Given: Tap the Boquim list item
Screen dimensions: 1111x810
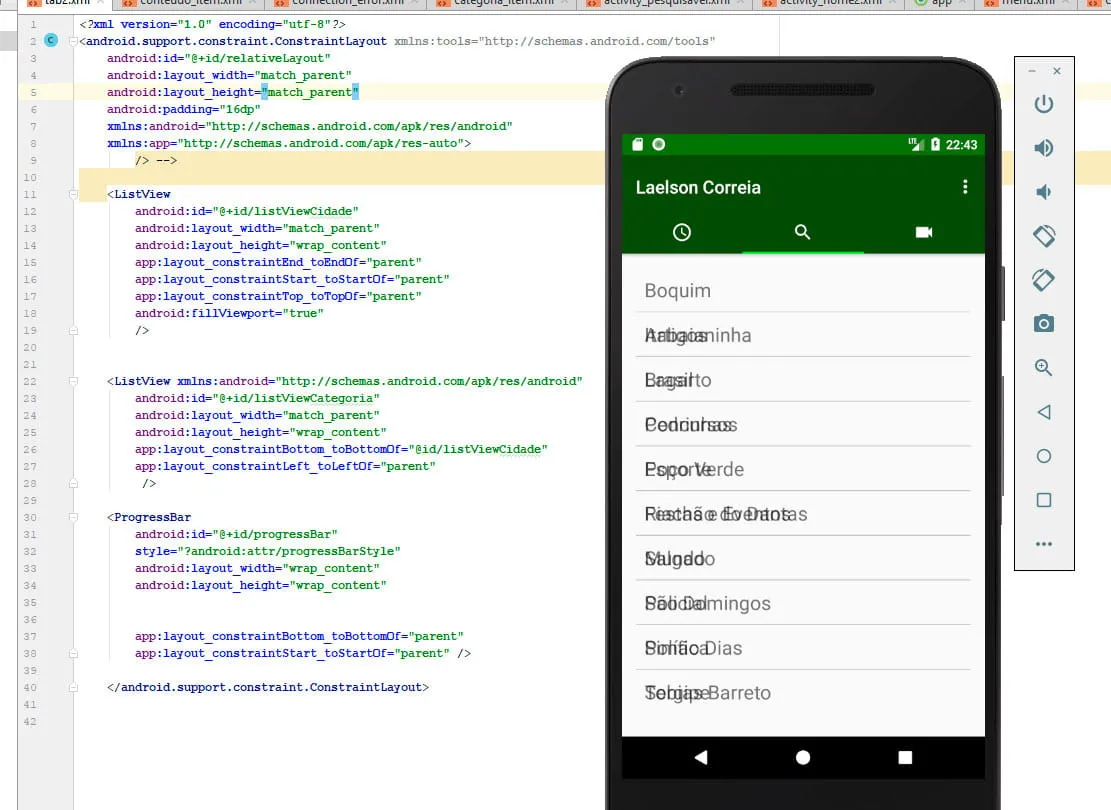Looking at the screenshot, I should (678, 291).
